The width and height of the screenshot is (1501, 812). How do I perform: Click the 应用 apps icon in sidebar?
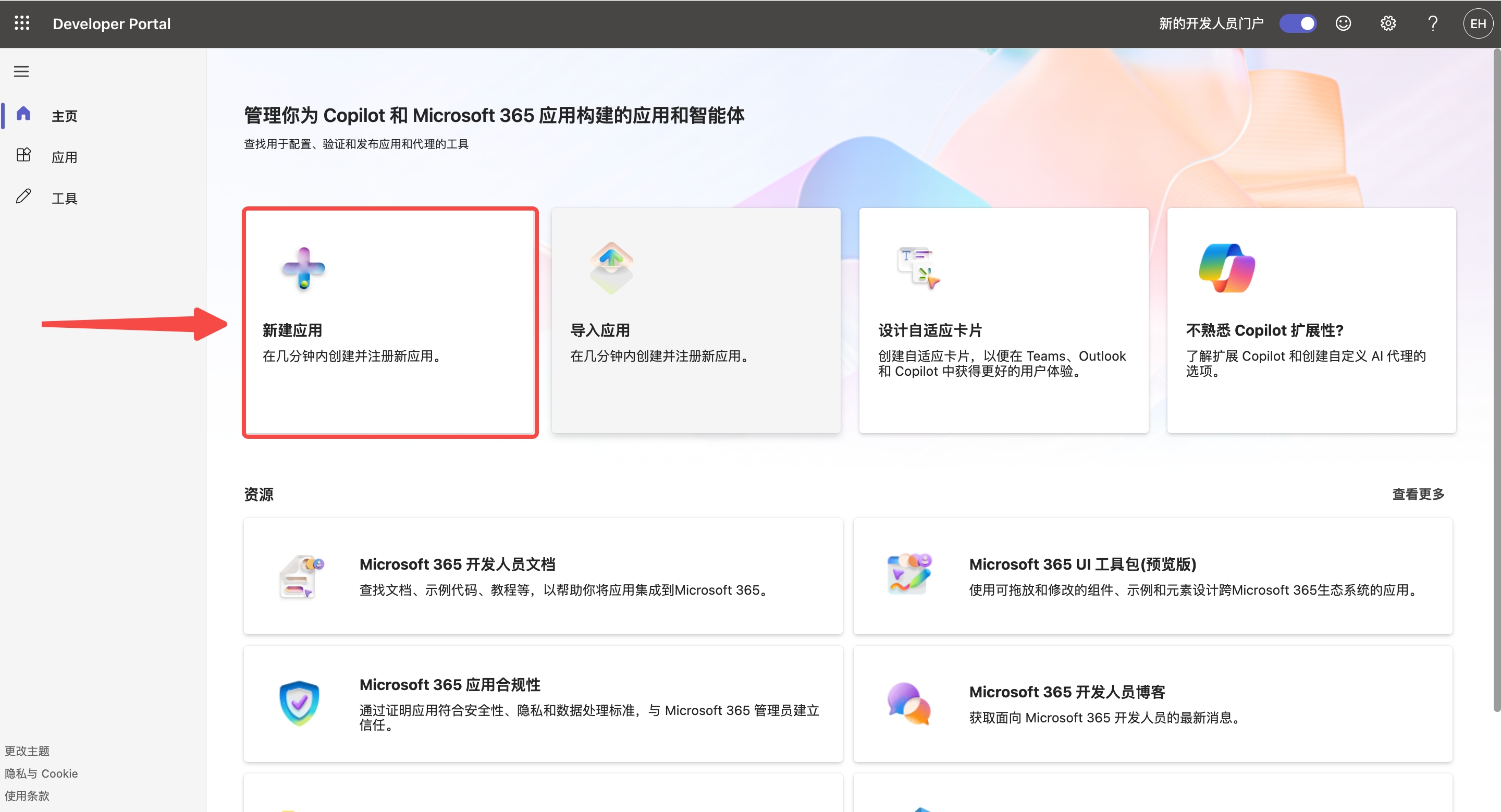click(23, 154)
